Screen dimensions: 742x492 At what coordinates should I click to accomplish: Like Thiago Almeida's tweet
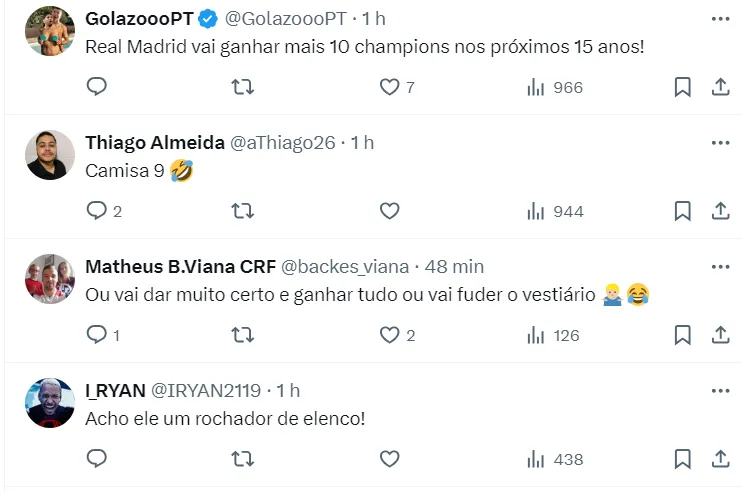click(390, 211)
